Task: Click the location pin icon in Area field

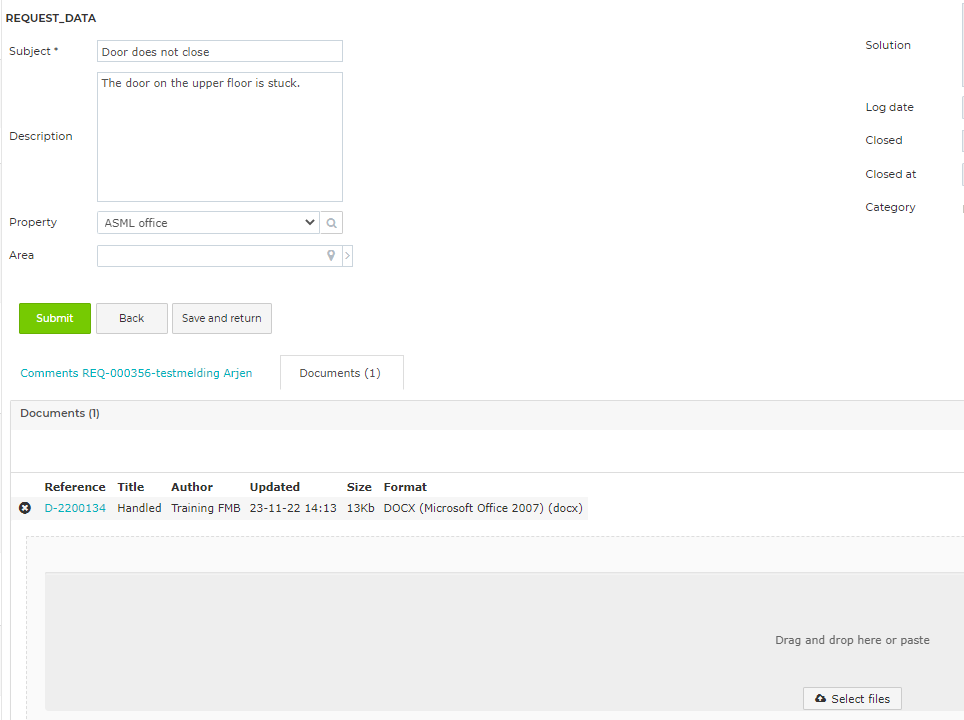Action: click(331, 255)
